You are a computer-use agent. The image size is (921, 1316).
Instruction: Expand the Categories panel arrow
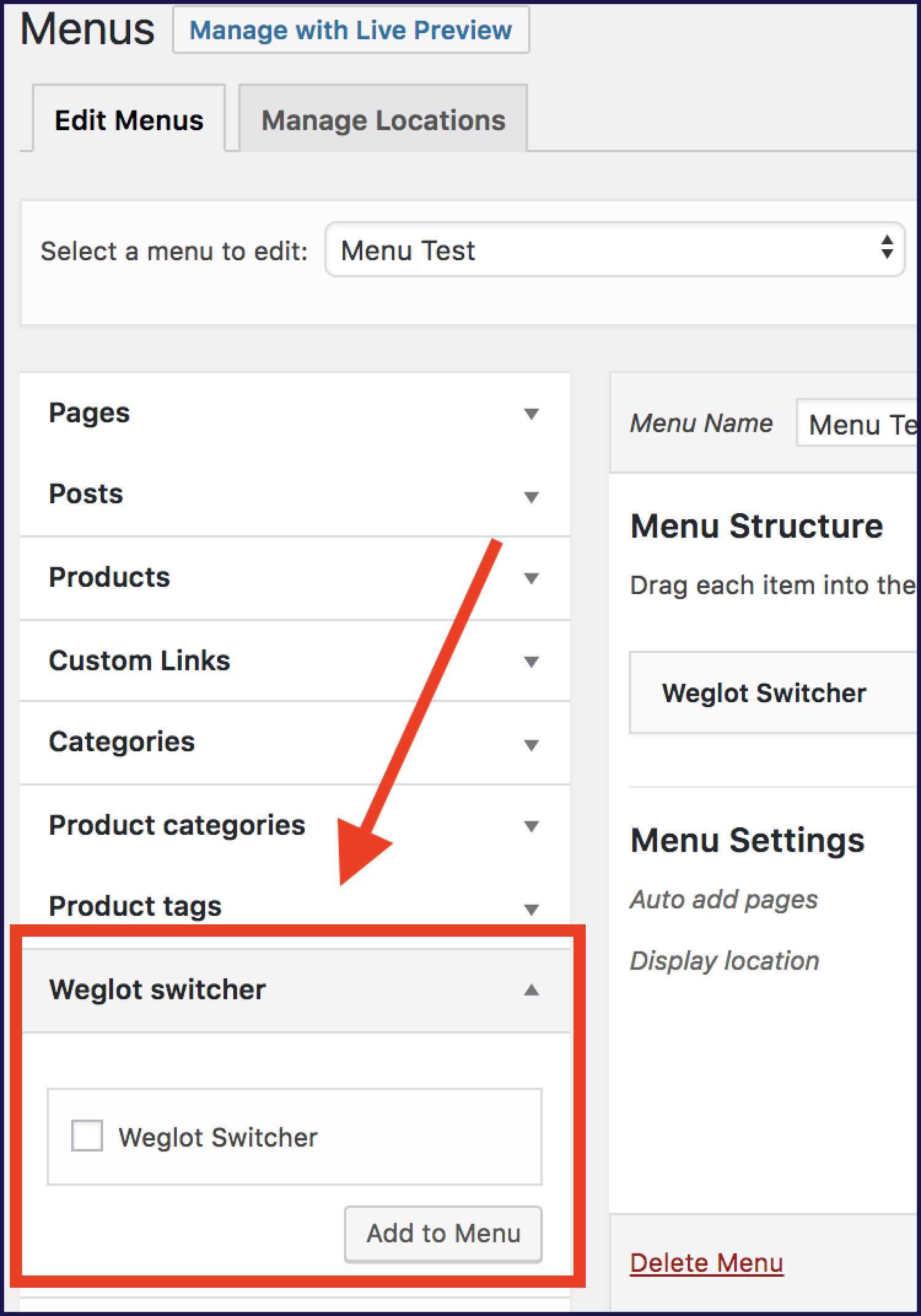click(532, 745)
